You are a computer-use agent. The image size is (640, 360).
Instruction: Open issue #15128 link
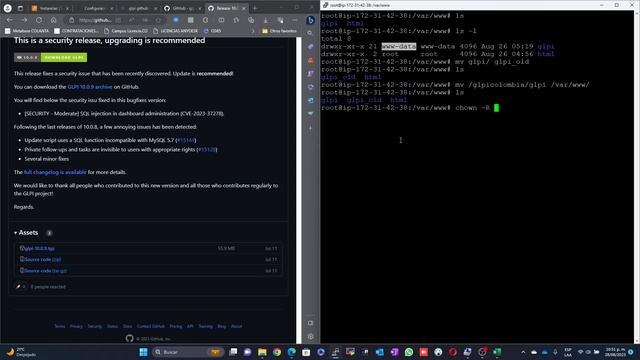click(x=207, y=150)
